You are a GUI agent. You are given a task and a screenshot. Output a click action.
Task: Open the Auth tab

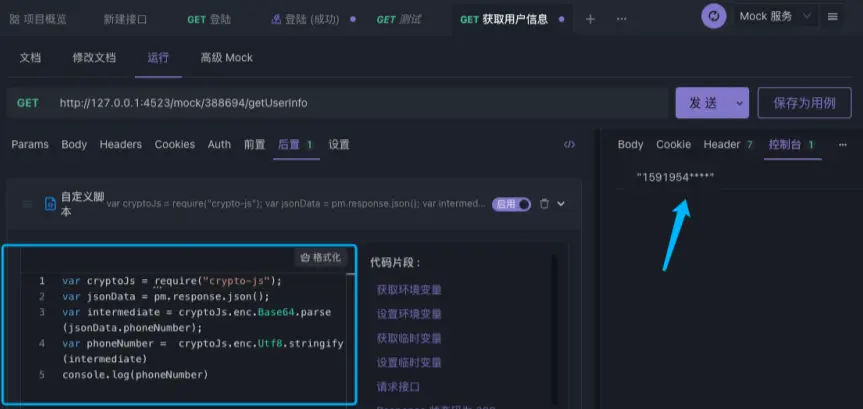[x=219, y=145]
